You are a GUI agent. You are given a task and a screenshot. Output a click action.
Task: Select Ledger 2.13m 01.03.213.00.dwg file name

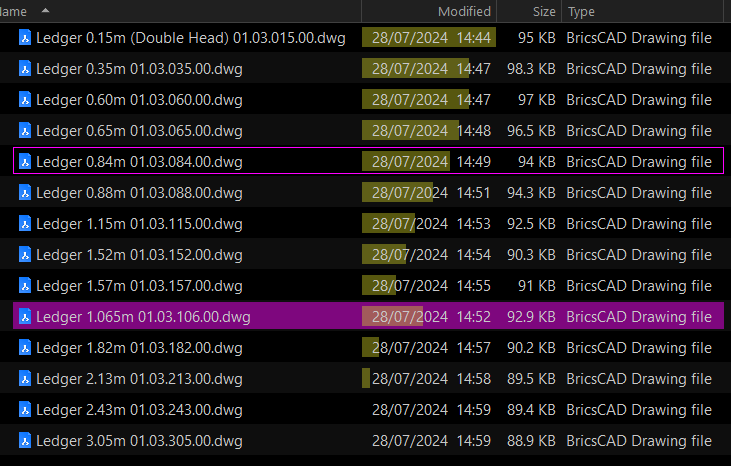(x=139, y=379)
